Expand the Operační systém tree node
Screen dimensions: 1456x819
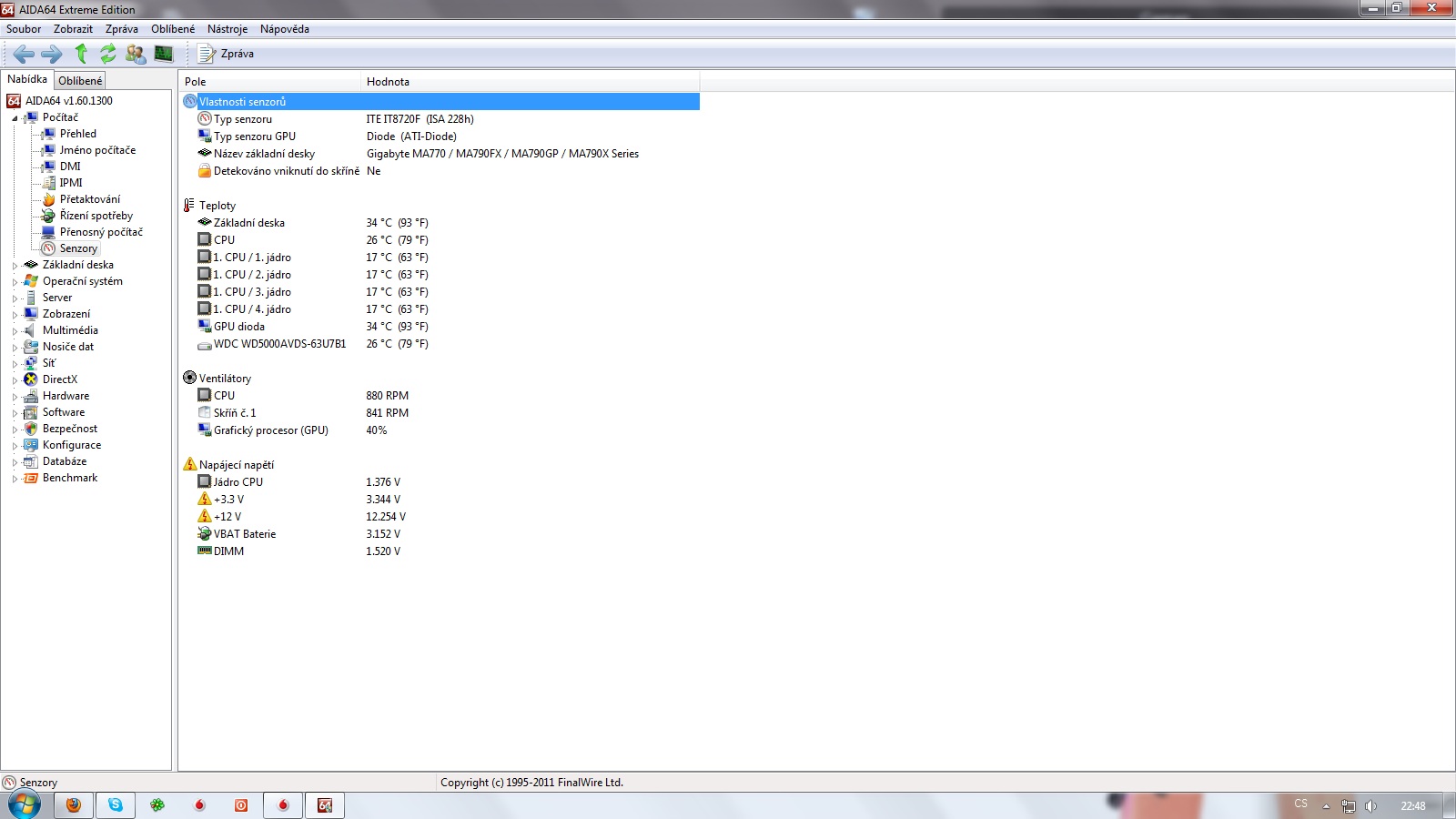tap(15, 282)
